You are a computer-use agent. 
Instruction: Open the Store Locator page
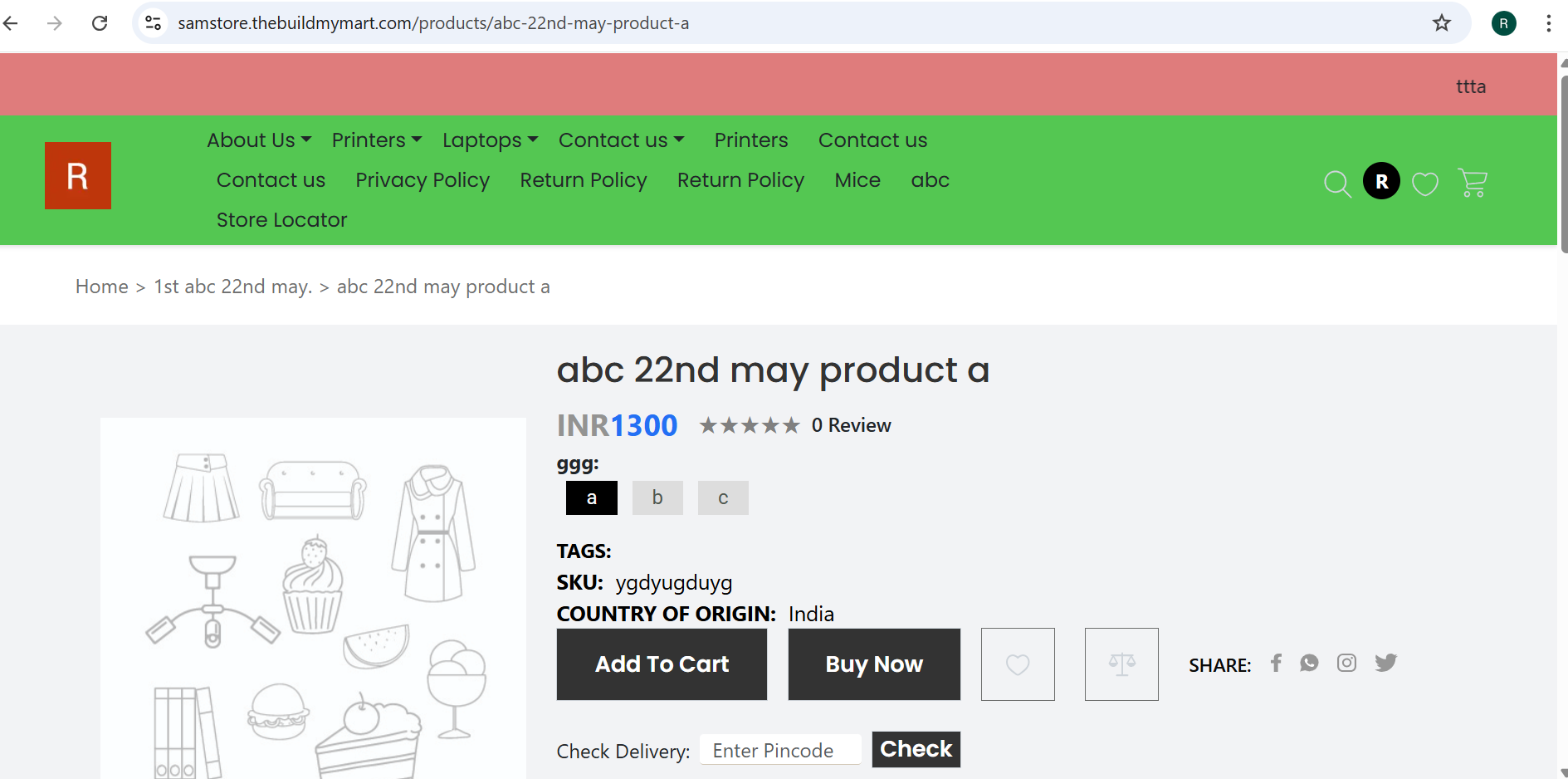click(281, 220)
